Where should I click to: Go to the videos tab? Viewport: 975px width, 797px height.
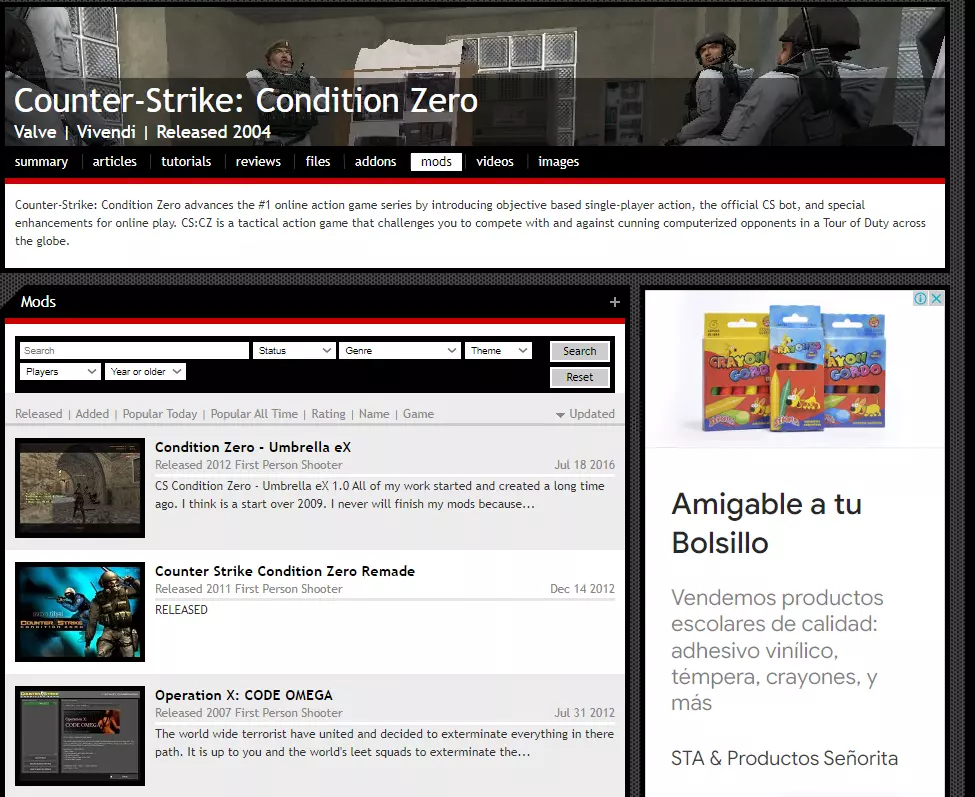(495, 162)
